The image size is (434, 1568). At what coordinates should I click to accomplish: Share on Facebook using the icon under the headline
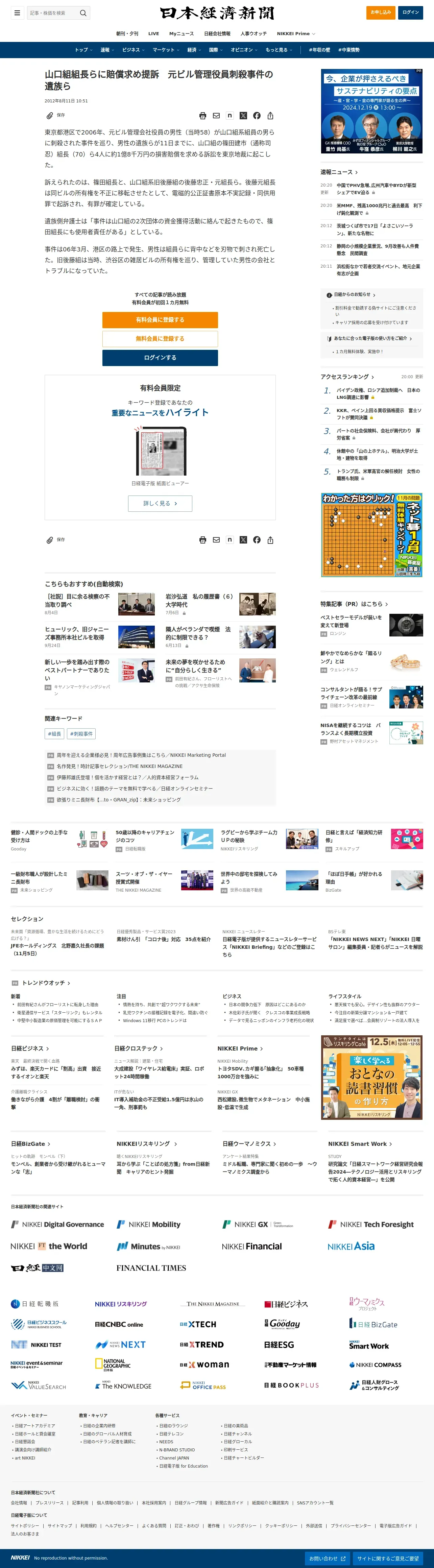pos(257,116)
